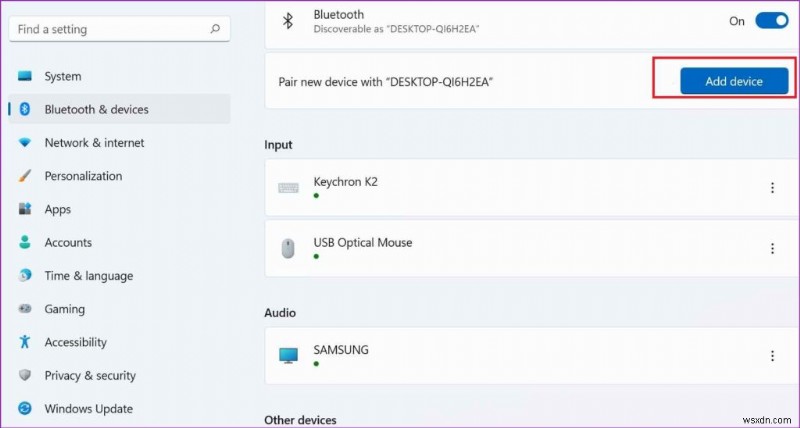Screen dimensions: 800x428
Task: Click the USB Optical Mouse icon
Action: 288,249
